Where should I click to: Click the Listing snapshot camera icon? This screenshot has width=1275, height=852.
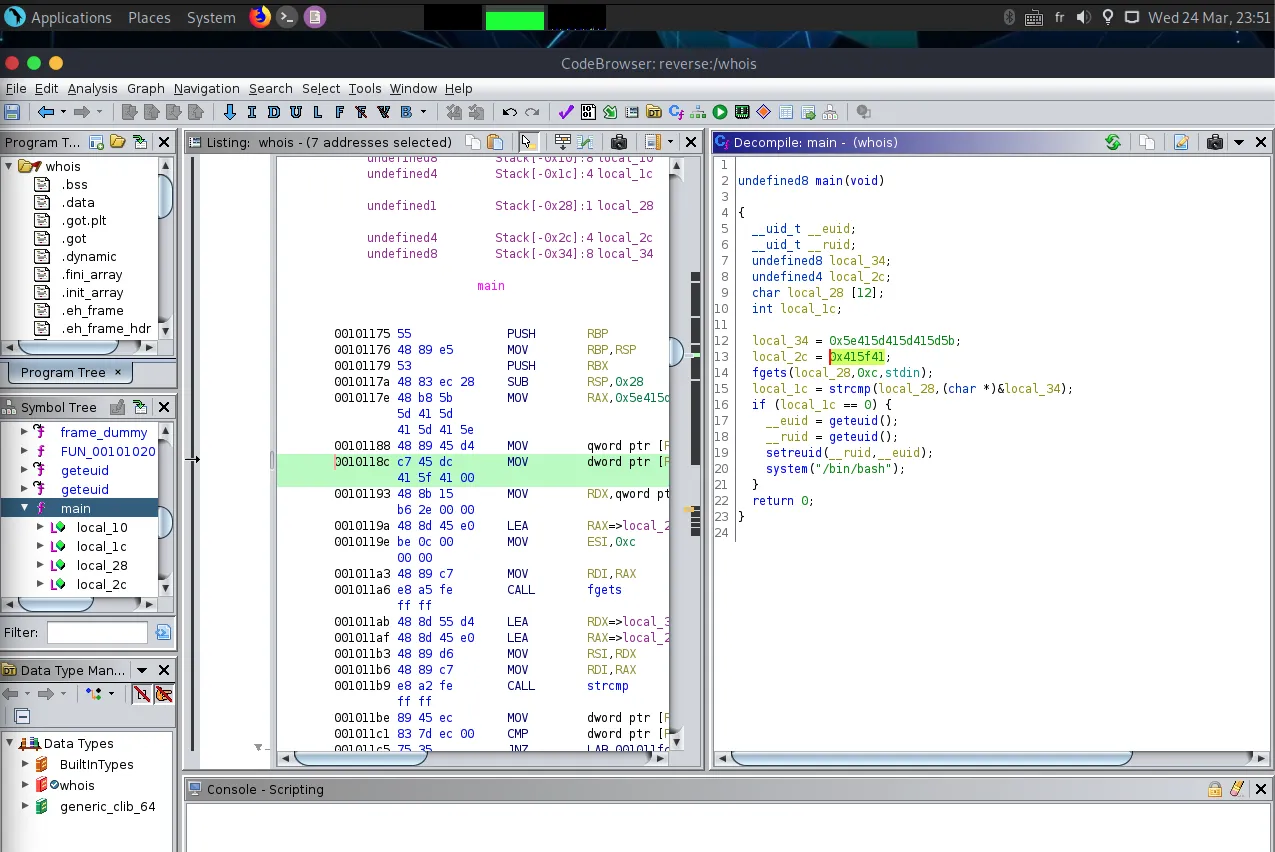(618, 142)
